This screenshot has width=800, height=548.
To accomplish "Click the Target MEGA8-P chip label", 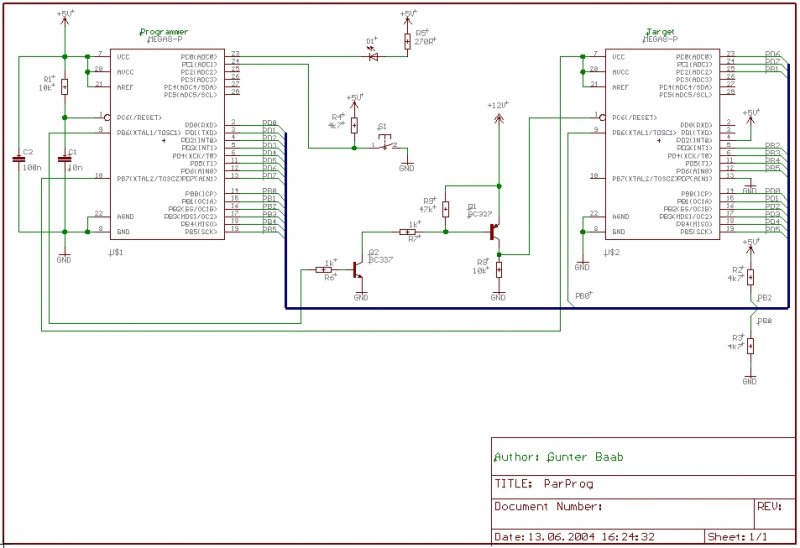I will point(661,35).
